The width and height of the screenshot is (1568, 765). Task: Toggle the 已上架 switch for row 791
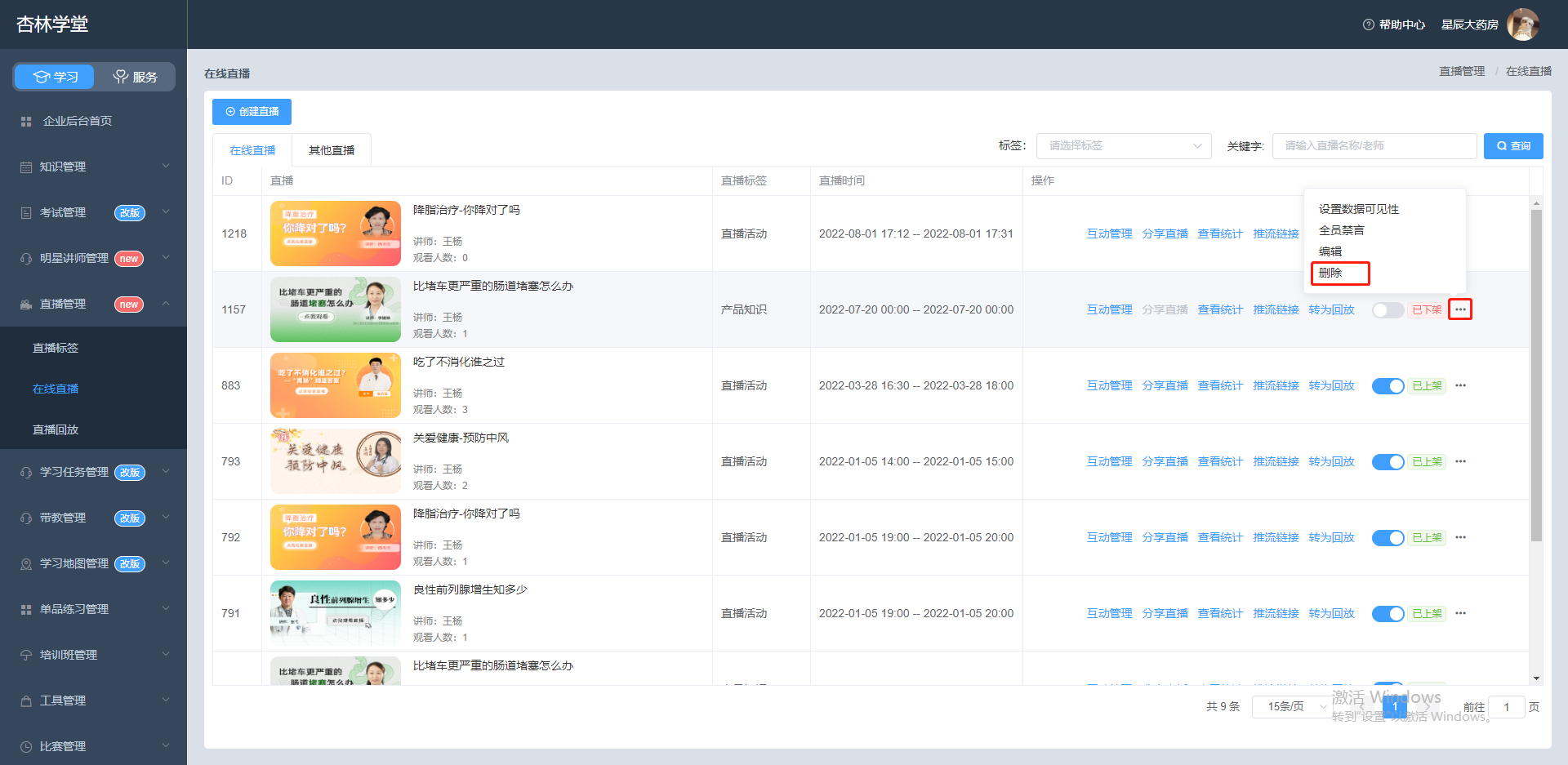[1388, 613]
